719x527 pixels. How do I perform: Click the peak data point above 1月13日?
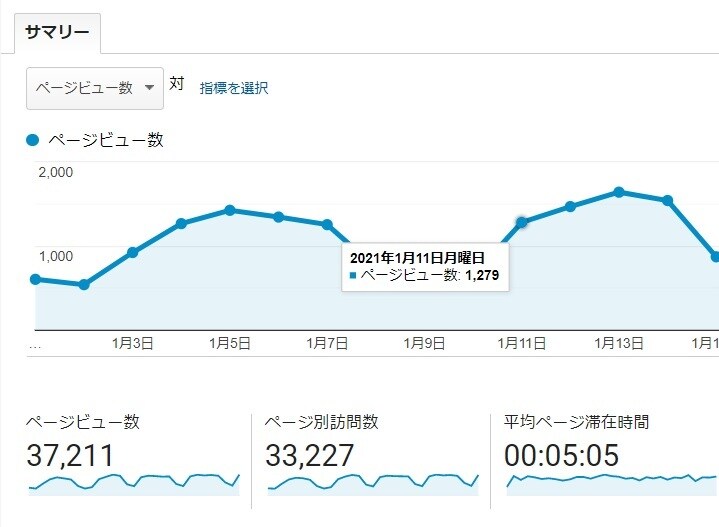tap(619, 192)
